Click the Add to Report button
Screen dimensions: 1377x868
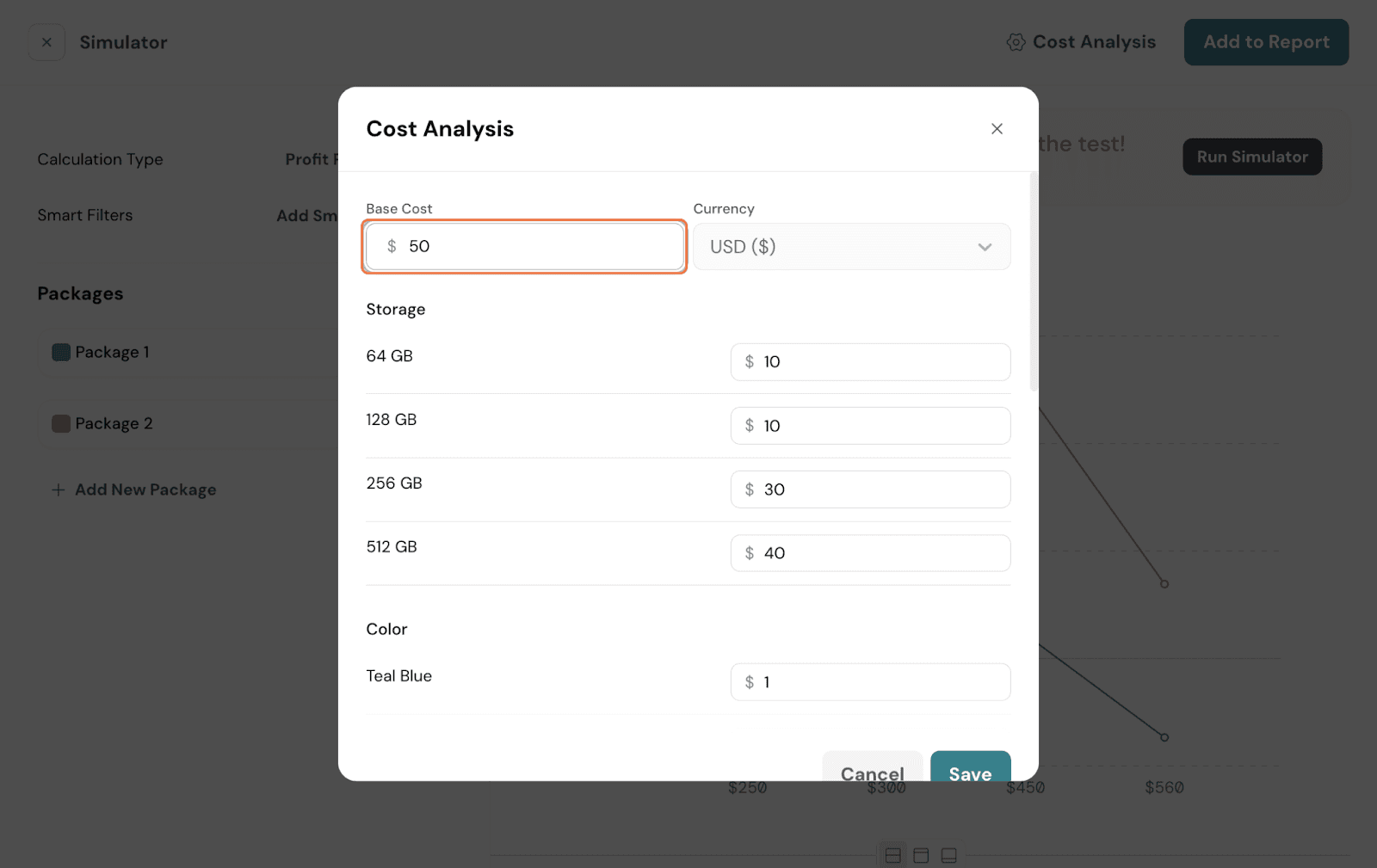[1266, 42]
